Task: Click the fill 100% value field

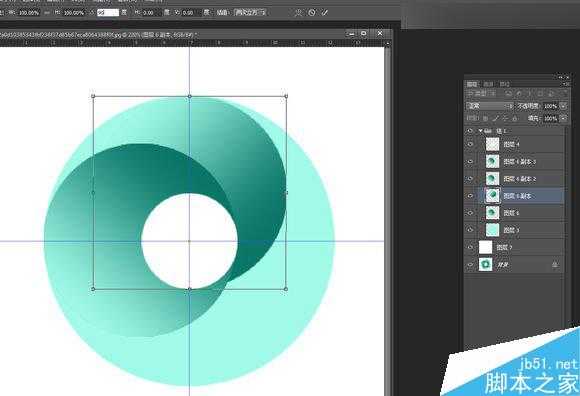Action: coord(552,118)
